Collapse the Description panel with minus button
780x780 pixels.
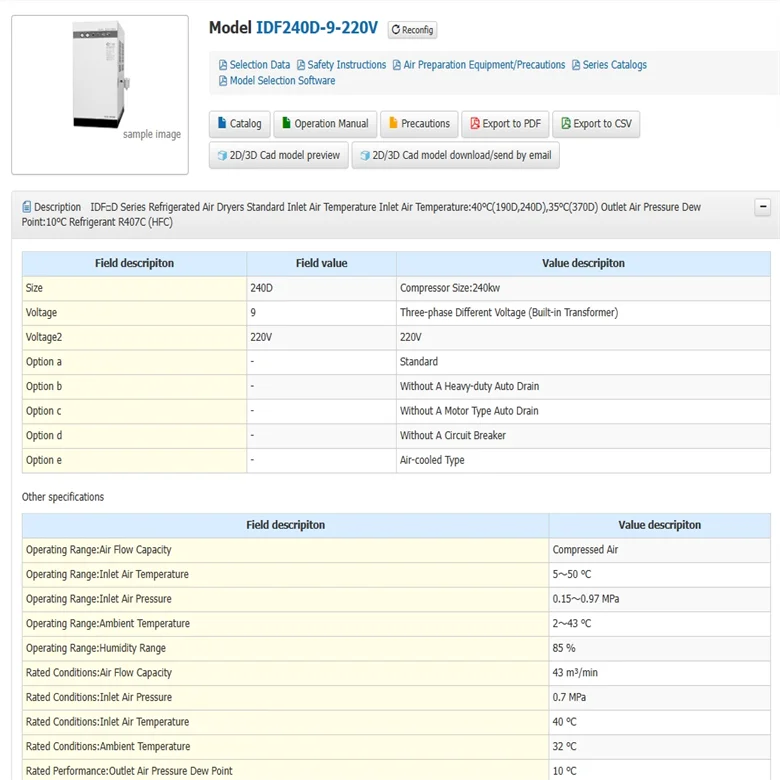coord(763,208)
